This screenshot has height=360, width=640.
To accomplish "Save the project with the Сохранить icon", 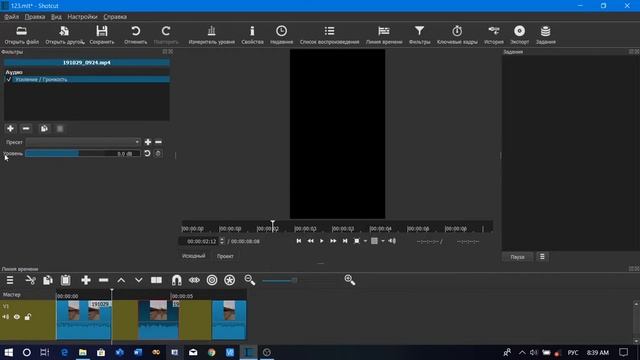I will click(102, 35).
